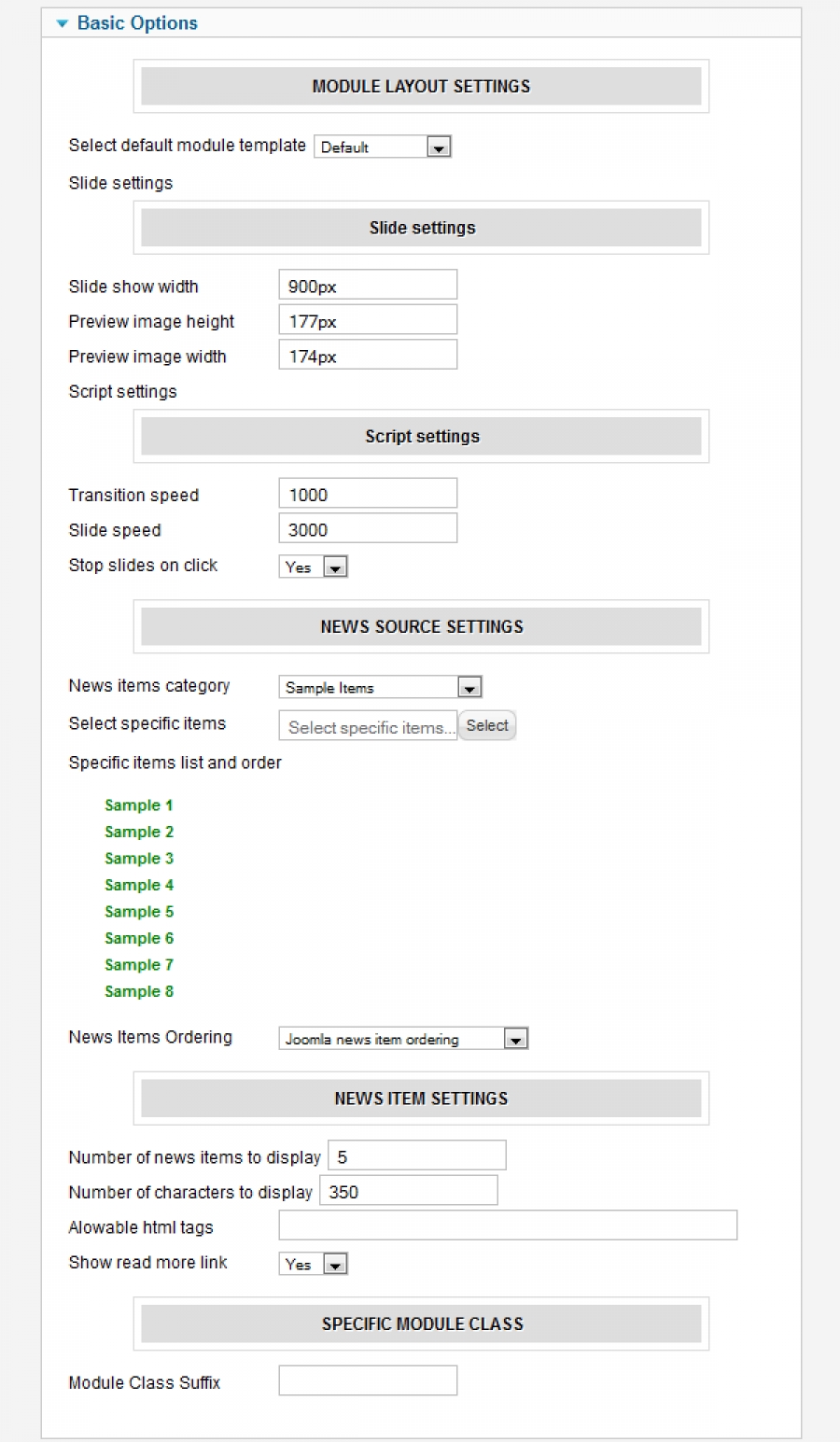The width and height of the screenshot is (840, 1442).
Task: Select the Slide speed input field
Action: 368,528
